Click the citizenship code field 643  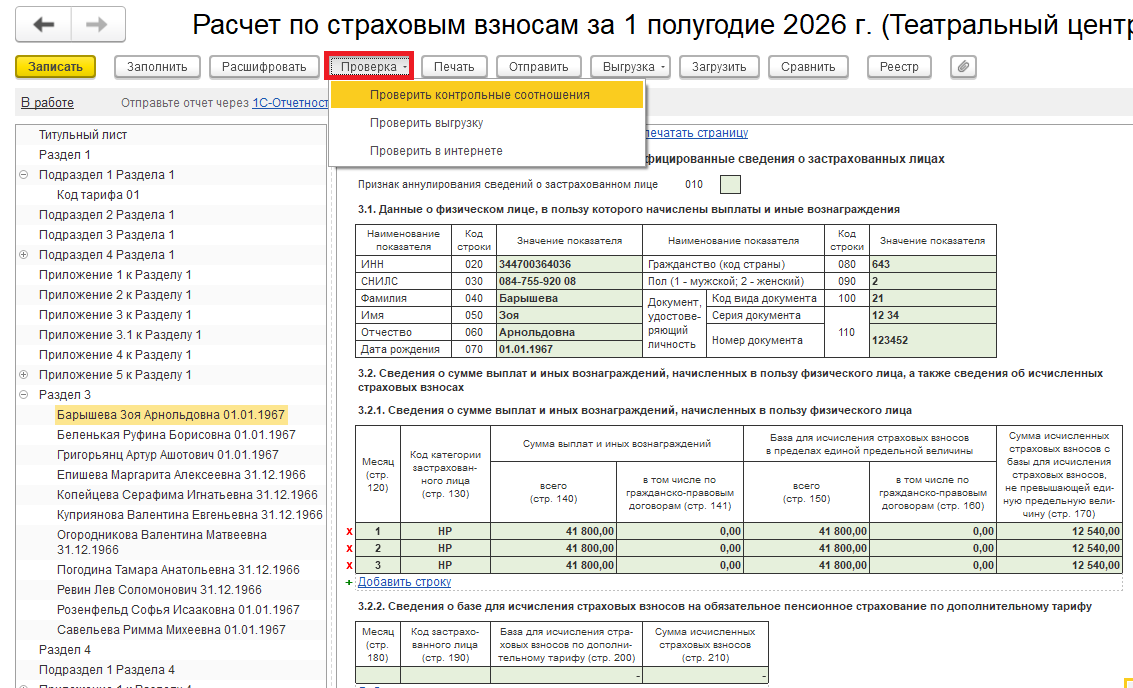[933, 265]
